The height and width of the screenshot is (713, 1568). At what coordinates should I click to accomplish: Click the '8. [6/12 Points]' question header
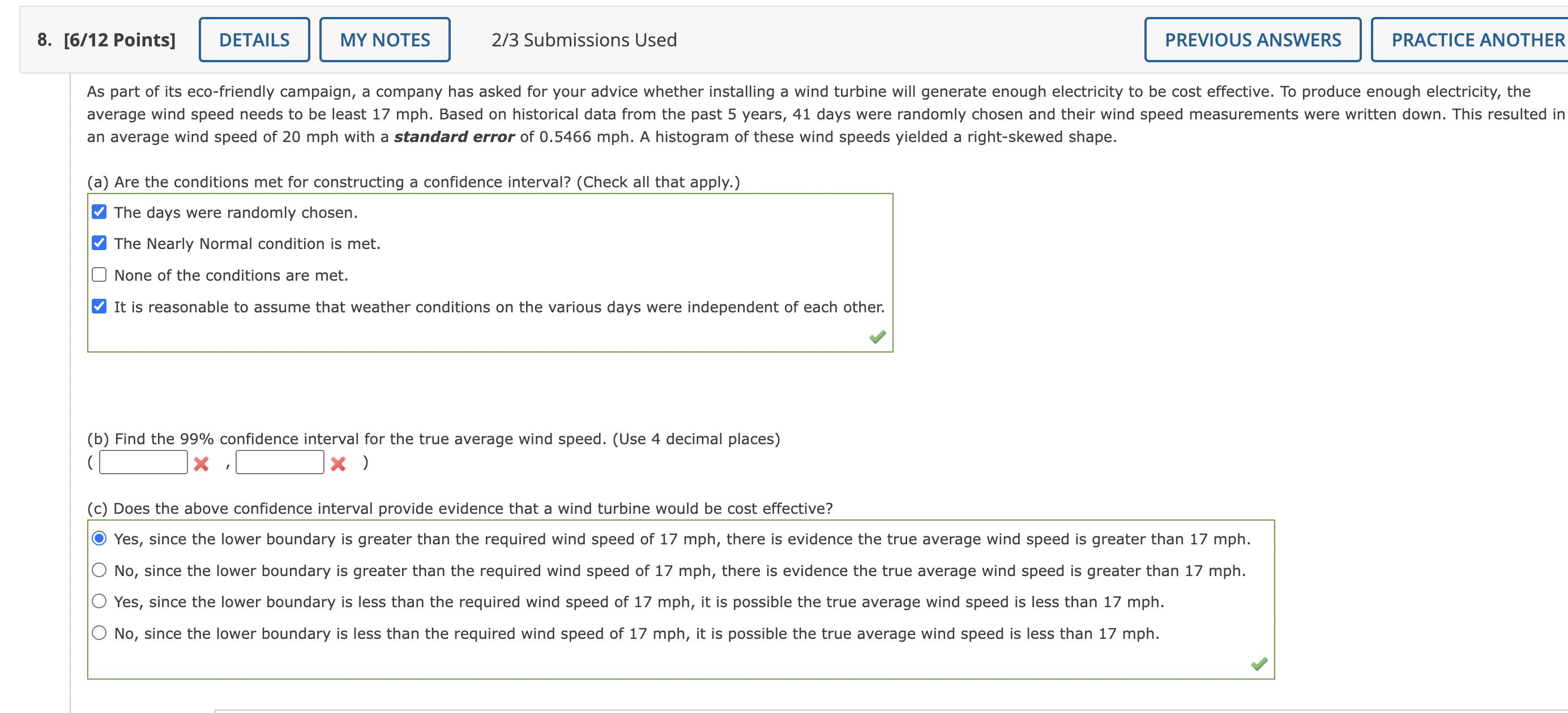(x=105, y=39)
